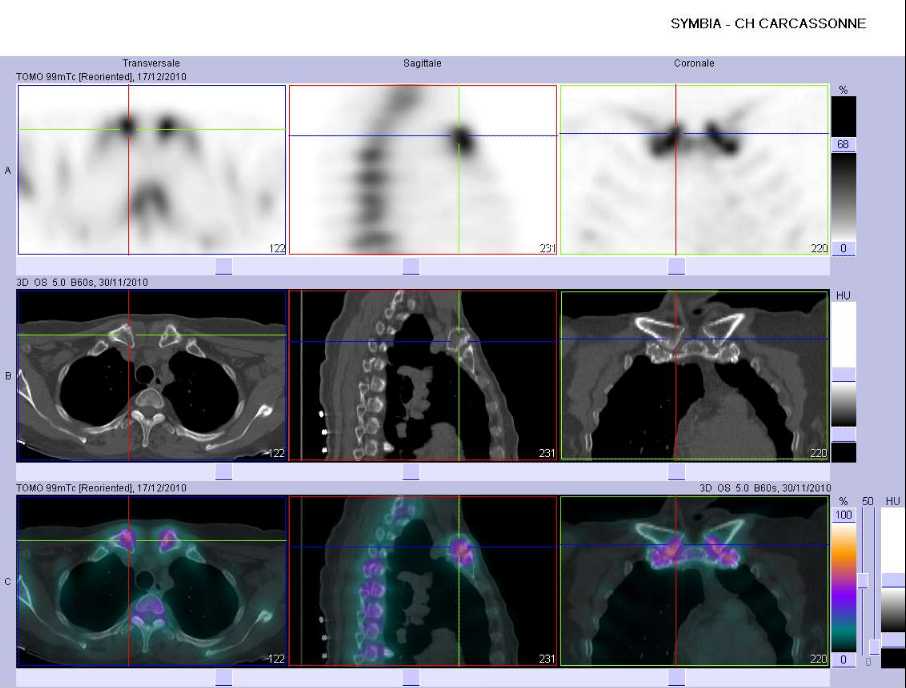Grab the slice slider handle under row C transversal
Screen dimensions: 906x688
(x=224, y=678)
